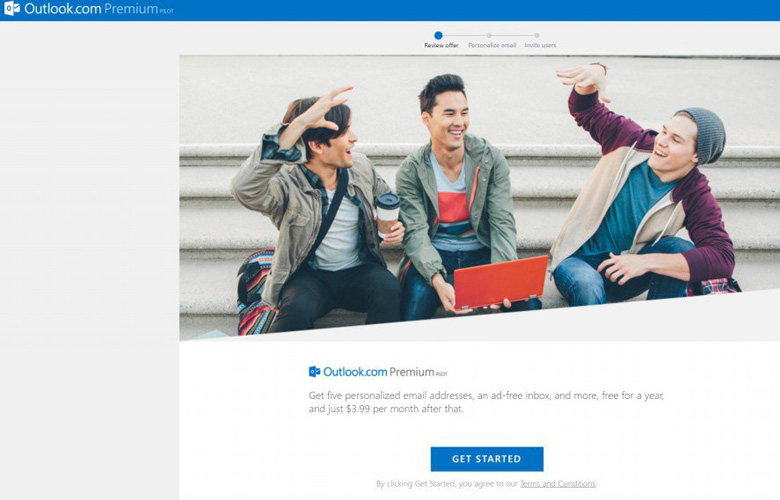
Task: Click the PILOT label in the header
Action: point(166,12)
